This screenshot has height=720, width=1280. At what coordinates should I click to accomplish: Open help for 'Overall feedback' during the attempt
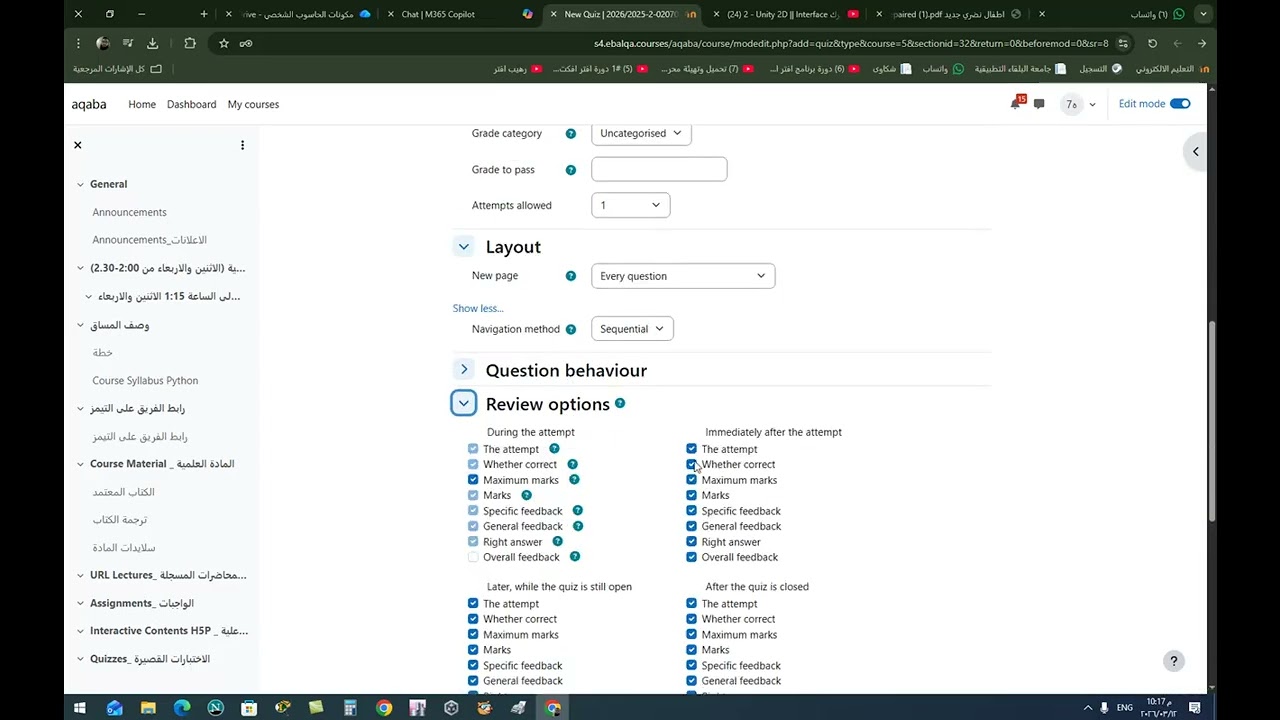[x=574, y=557]
